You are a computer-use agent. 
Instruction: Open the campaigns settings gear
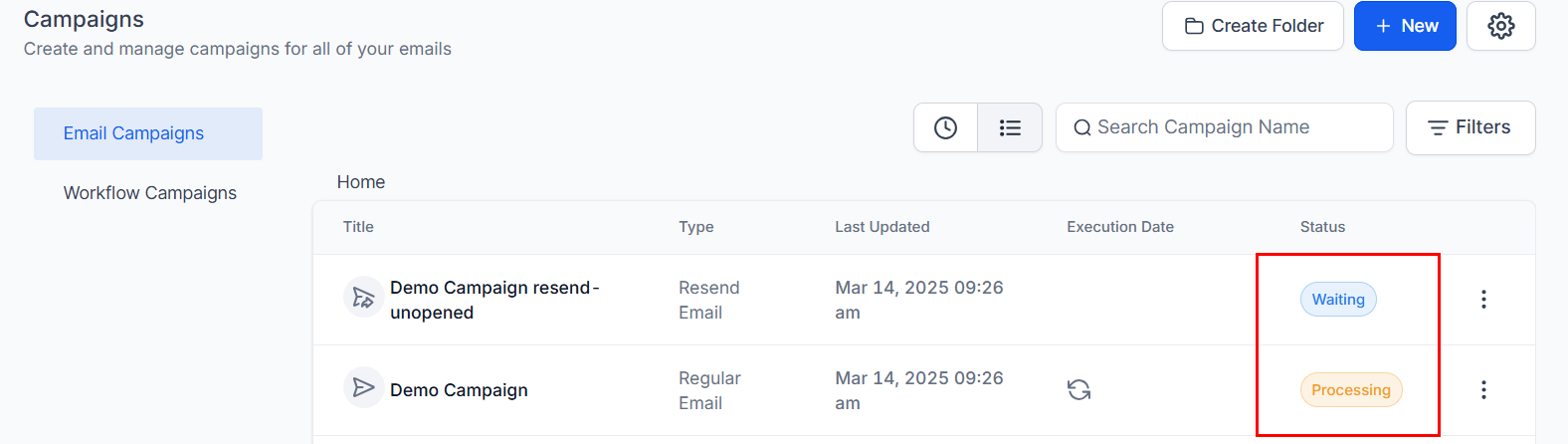[1500, 26]
